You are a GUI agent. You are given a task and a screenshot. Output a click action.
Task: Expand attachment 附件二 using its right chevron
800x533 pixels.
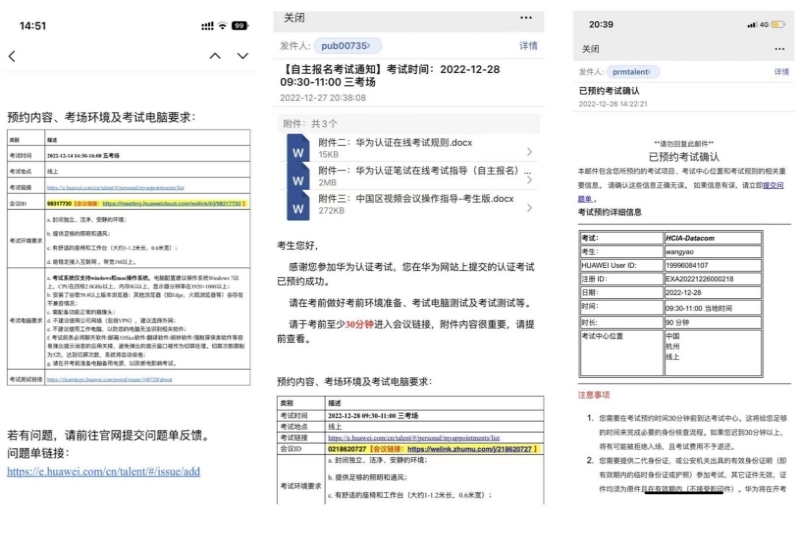528,149
